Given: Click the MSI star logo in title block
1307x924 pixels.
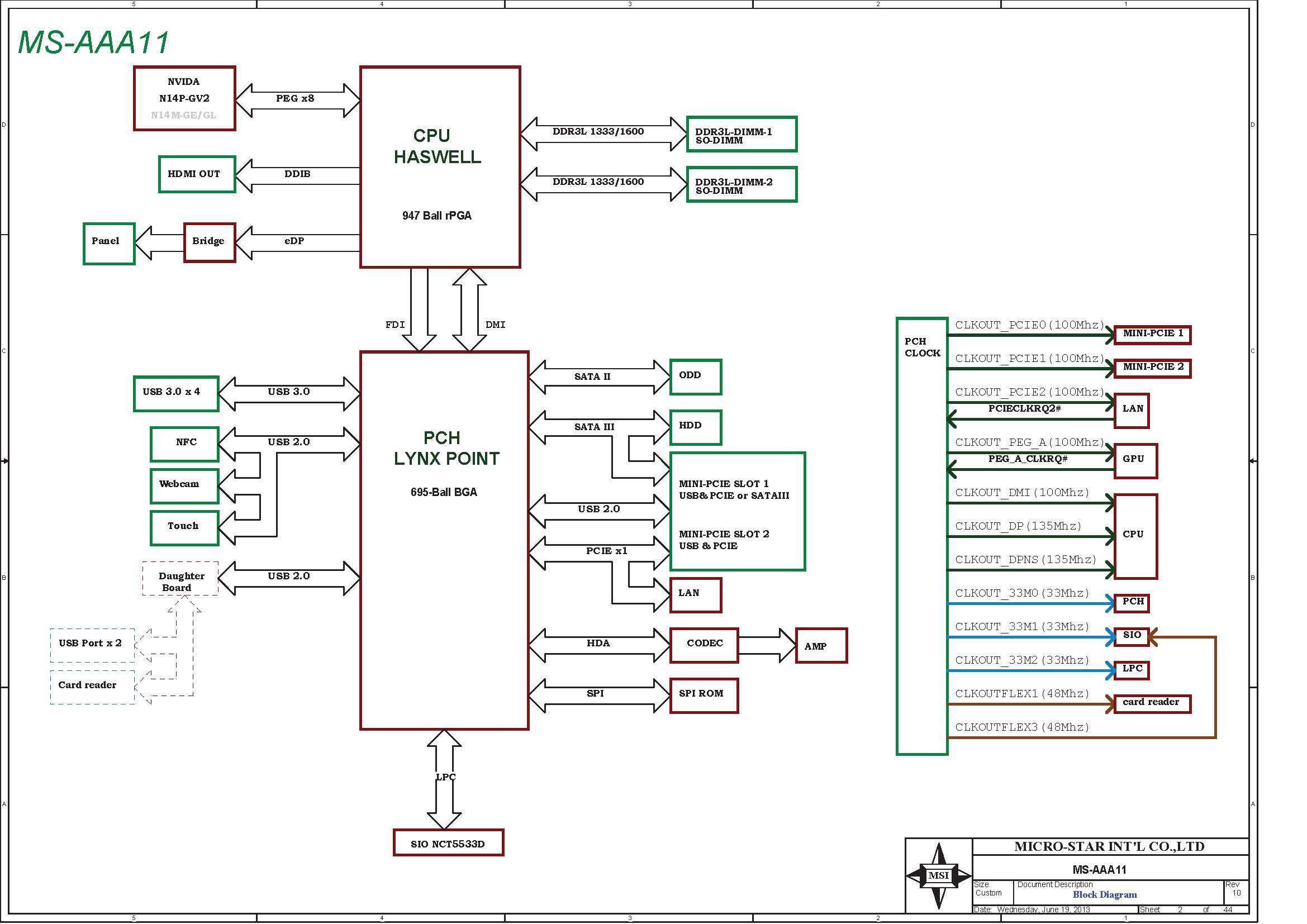Looking at the screenshot, I should pos(939,875).
